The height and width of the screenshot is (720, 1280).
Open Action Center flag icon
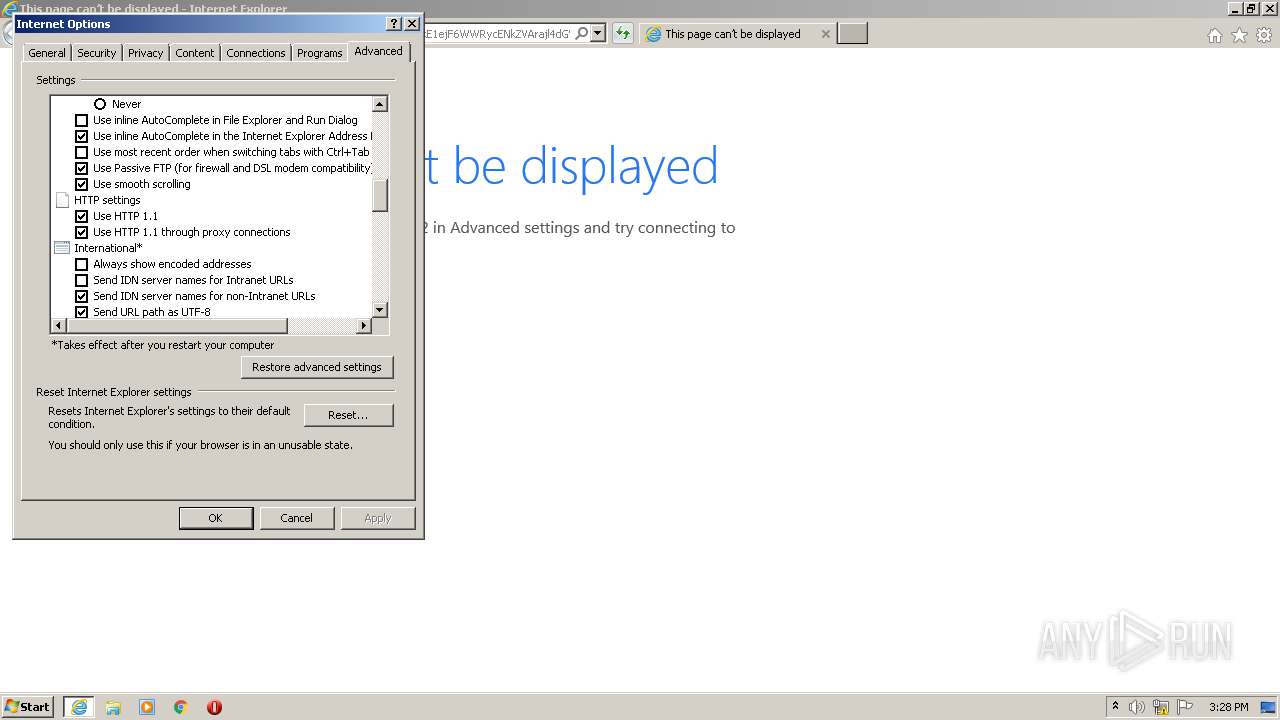pos(1185,707)
